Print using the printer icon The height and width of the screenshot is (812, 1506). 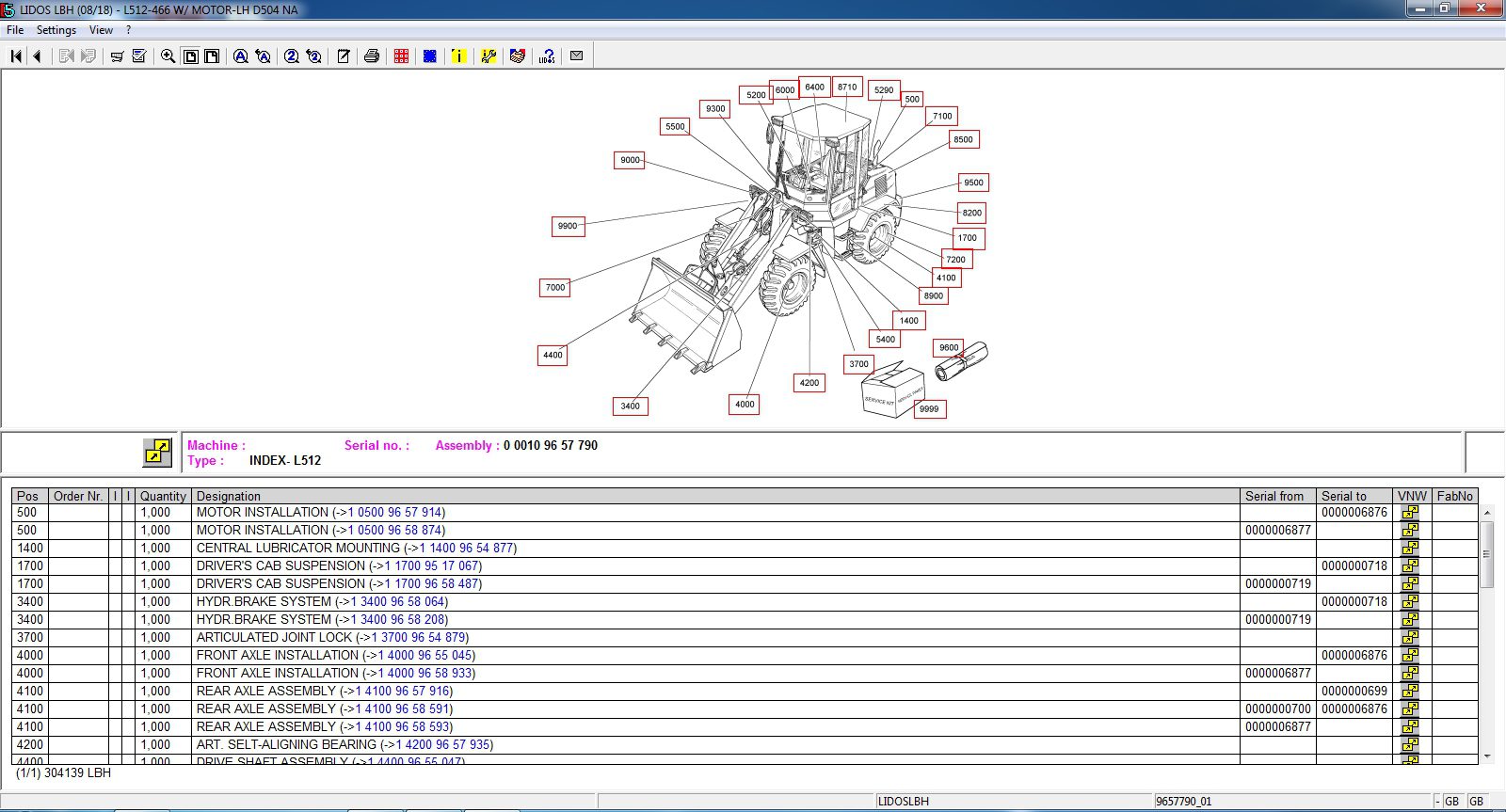(x=372, y=56)
